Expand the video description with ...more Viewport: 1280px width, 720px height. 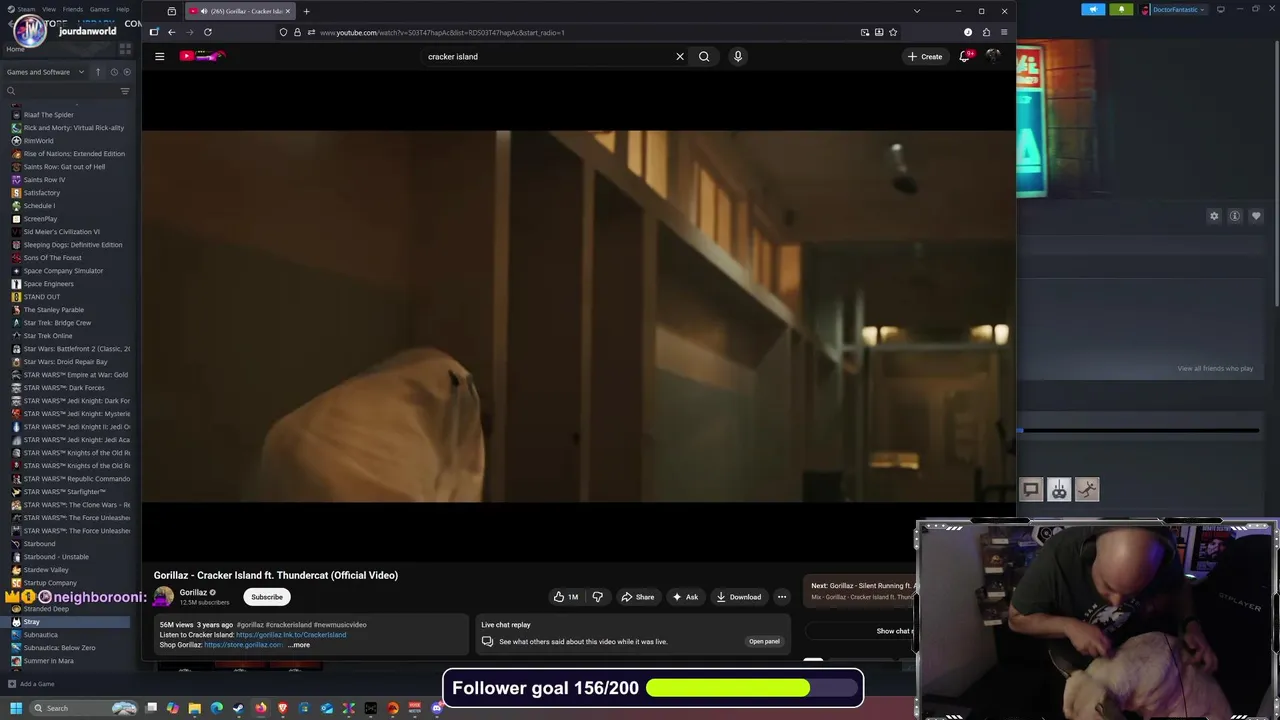pyautogui.click(x=299, y=645)
